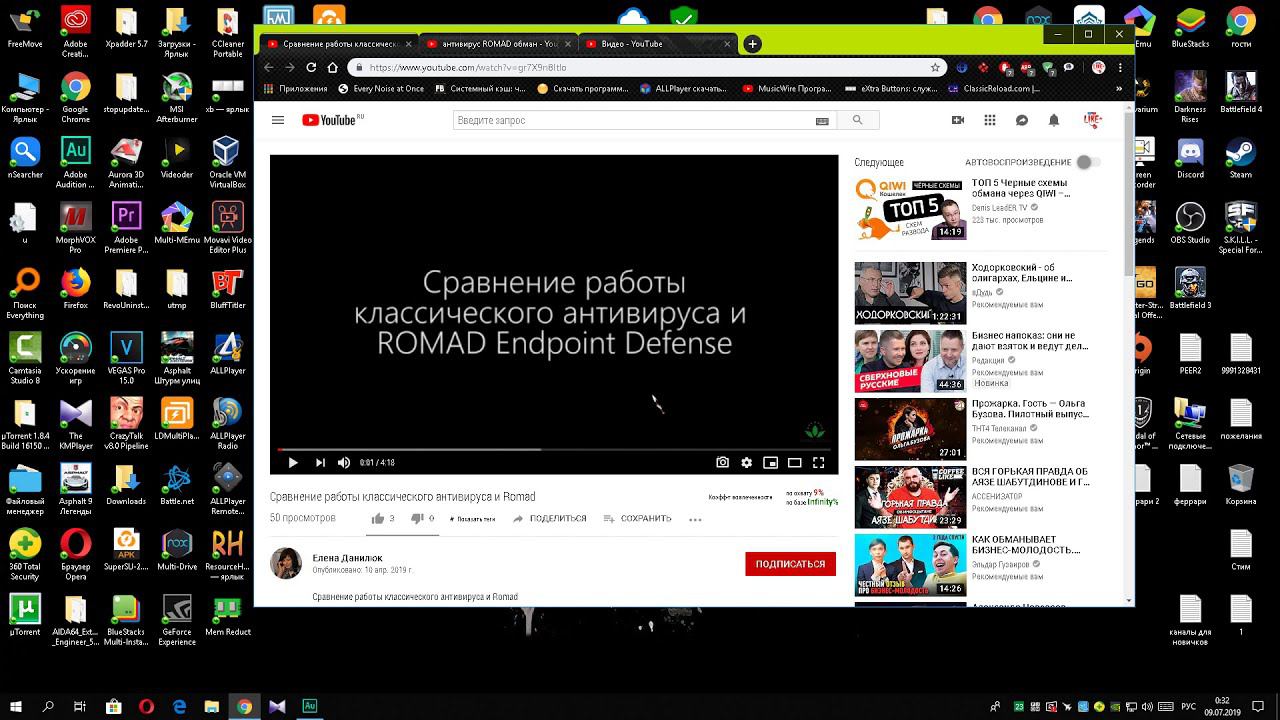Open the taskbar search icon
The image size is (1280, 720).
48,706
